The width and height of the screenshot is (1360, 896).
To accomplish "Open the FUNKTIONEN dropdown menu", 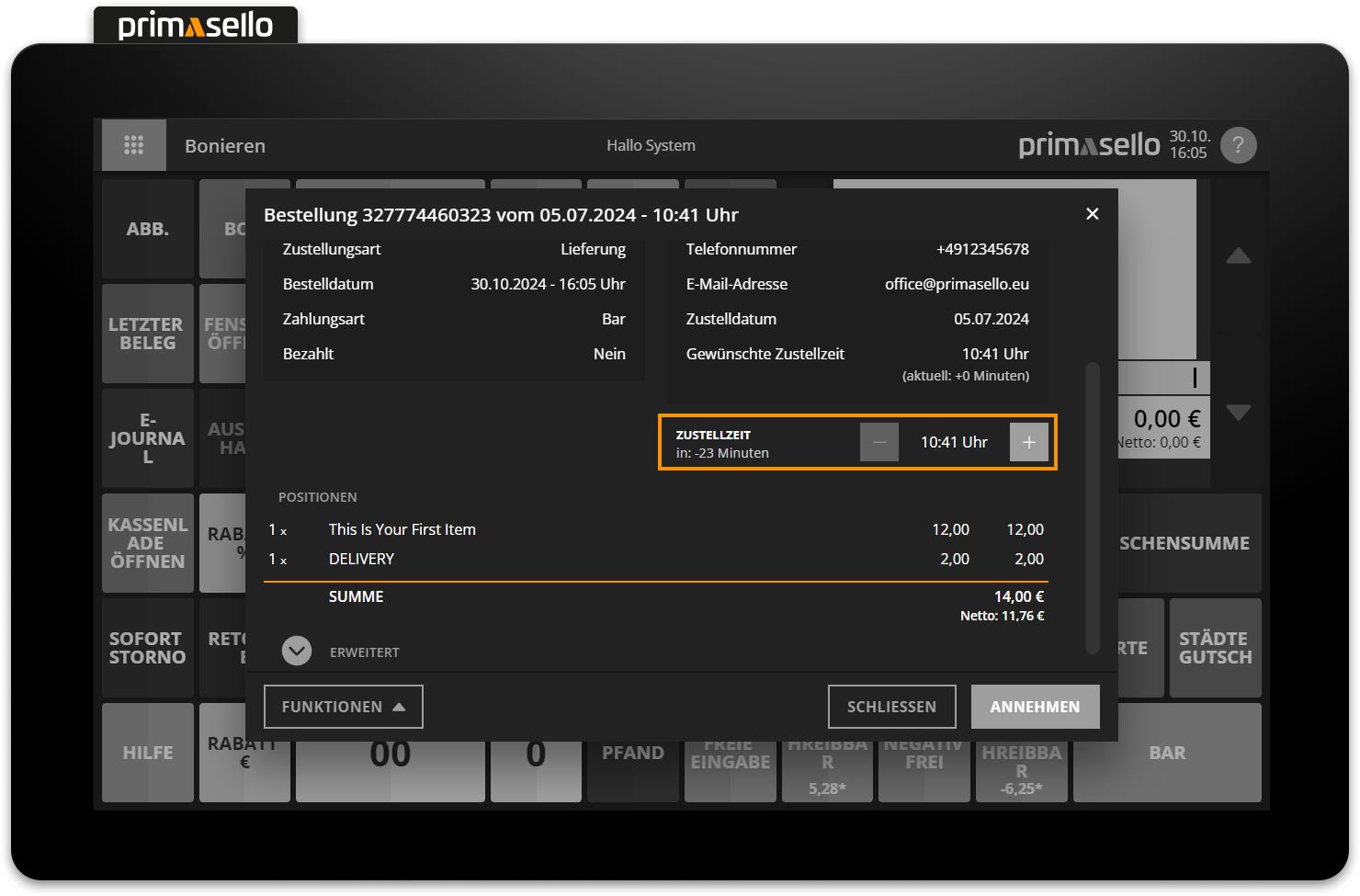I will point(343,707).
